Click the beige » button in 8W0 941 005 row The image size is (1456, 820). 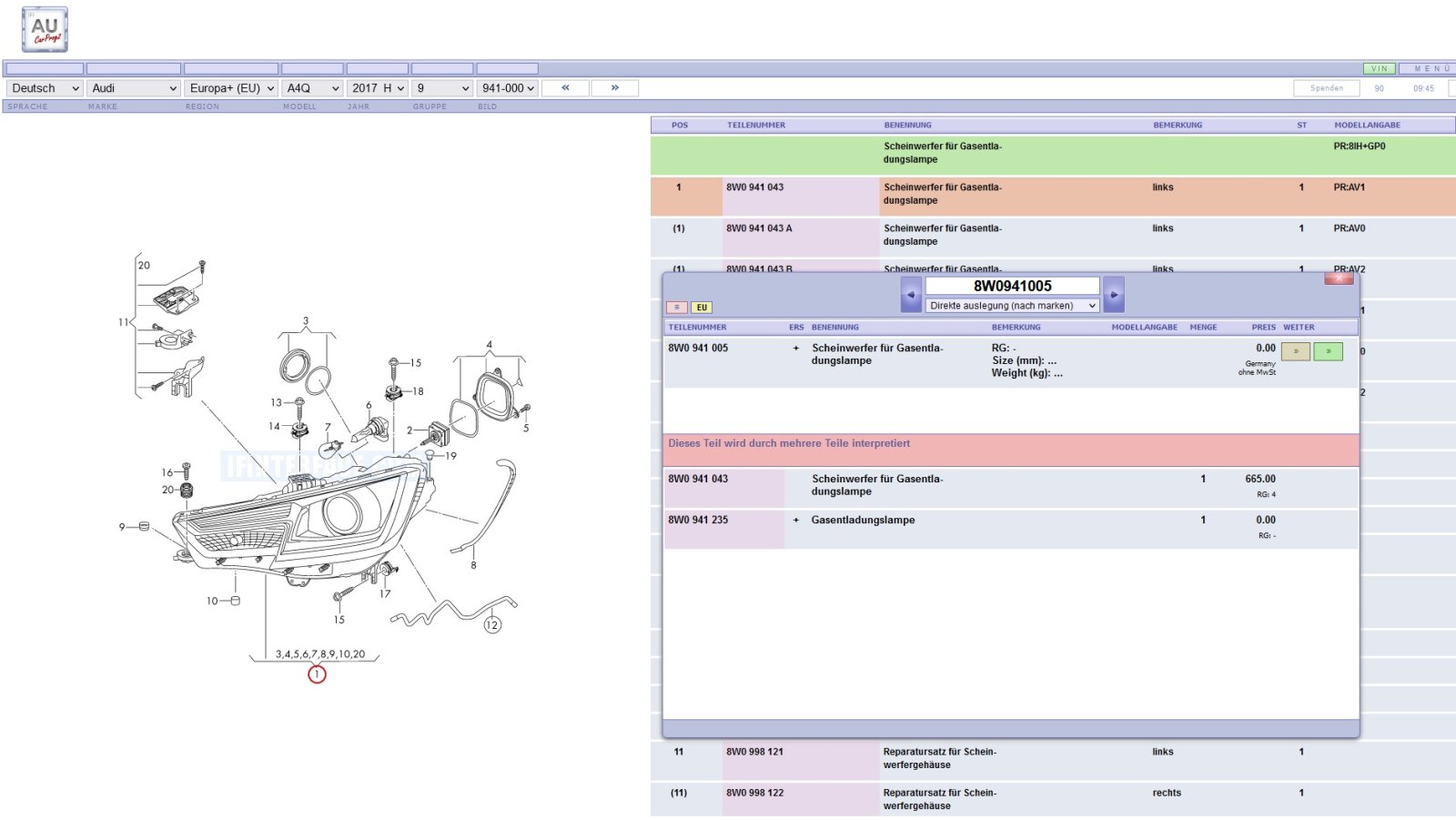tap(1296, 351)
